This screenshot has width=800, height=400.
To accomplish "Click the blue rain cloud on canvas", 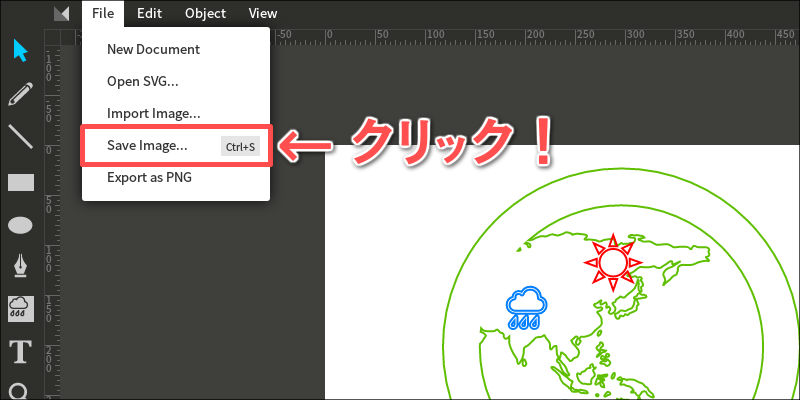I will pyautogui.click(x=527, y=307).
